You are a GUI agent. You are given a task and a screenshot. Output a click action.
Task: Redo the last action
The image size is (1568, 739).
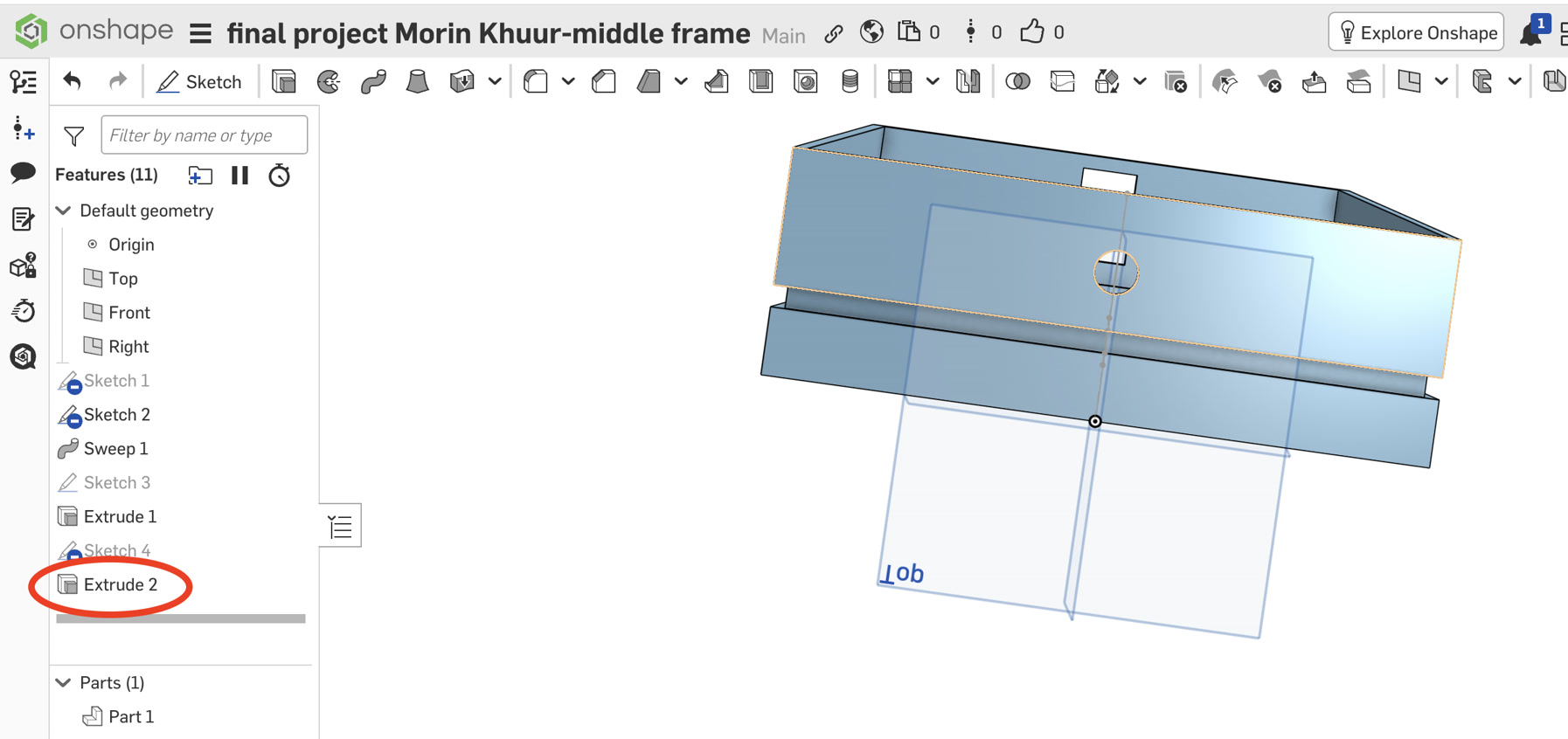point(117,82)
